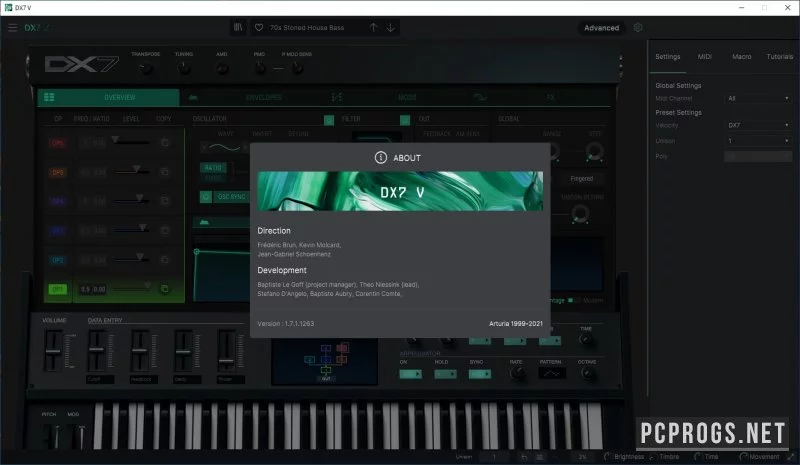
Task: Open the Midi Channel dropdown
Action: 758,98
